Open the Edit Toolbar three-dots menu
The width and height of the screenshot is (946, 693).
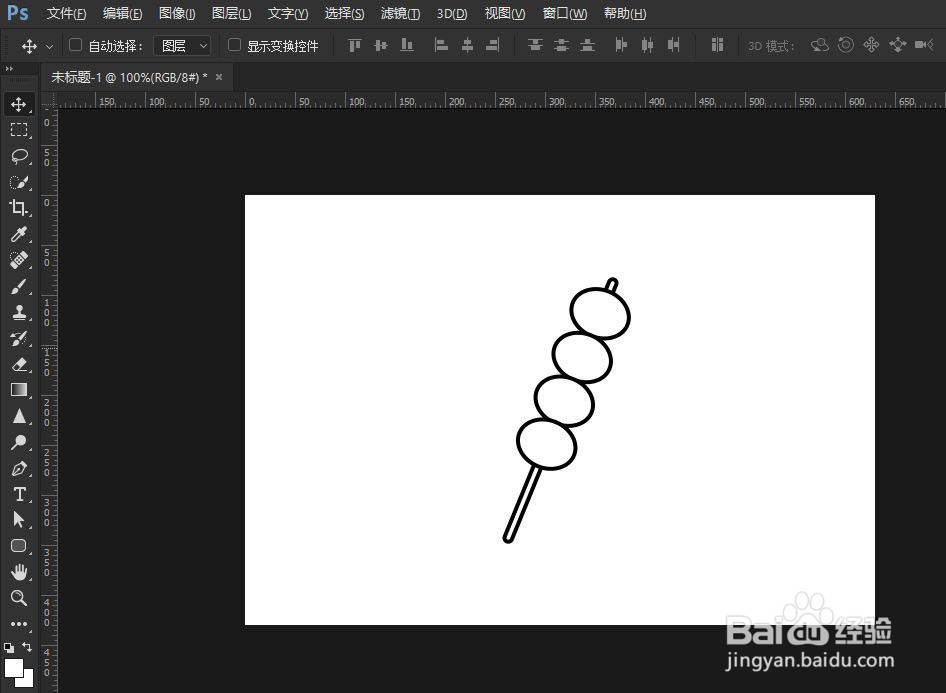(19, 624)
